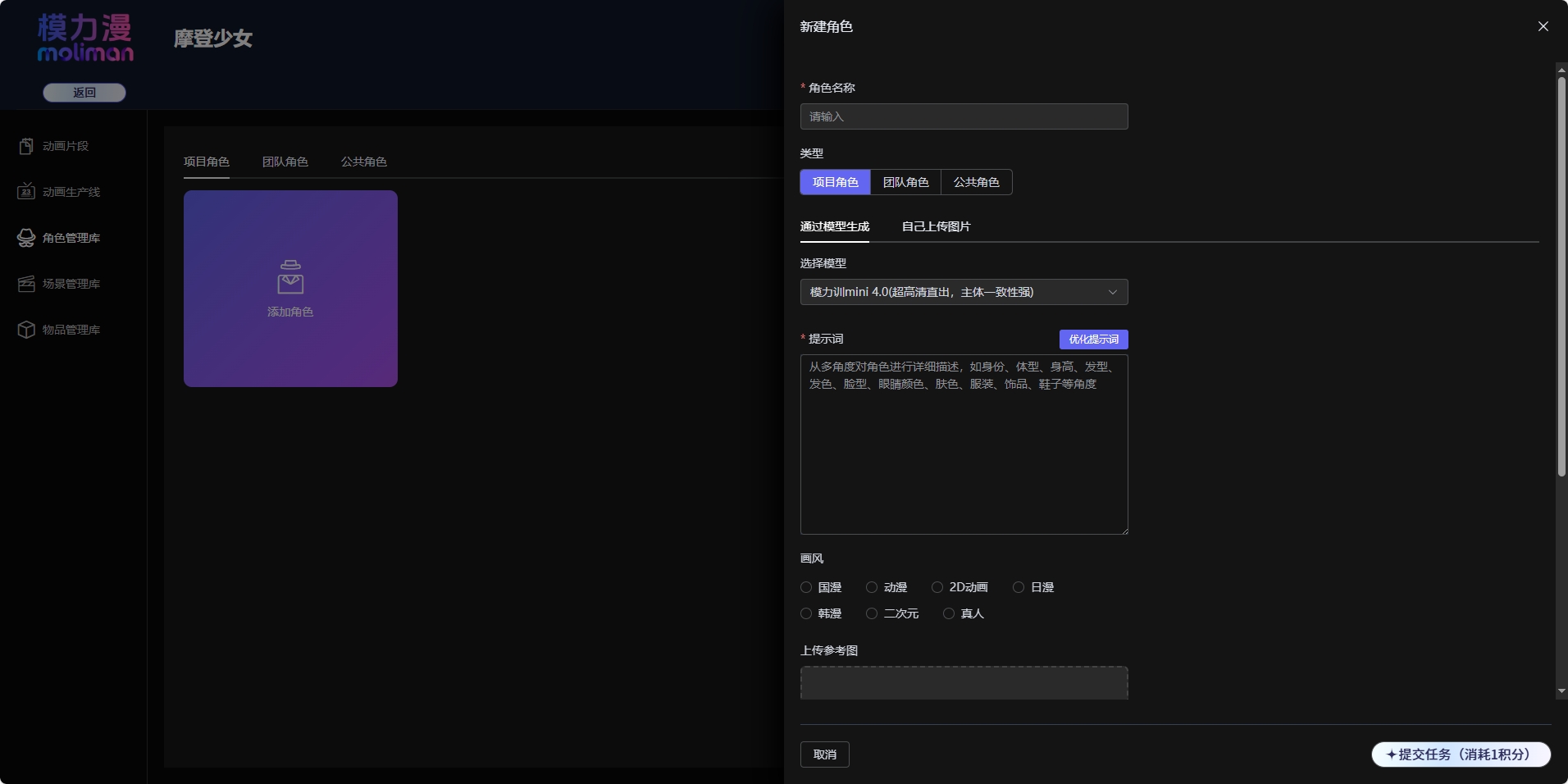Pick the 日漫 style radio
This screenshot has width=1568, height=784.
[x=1019, y=587]
